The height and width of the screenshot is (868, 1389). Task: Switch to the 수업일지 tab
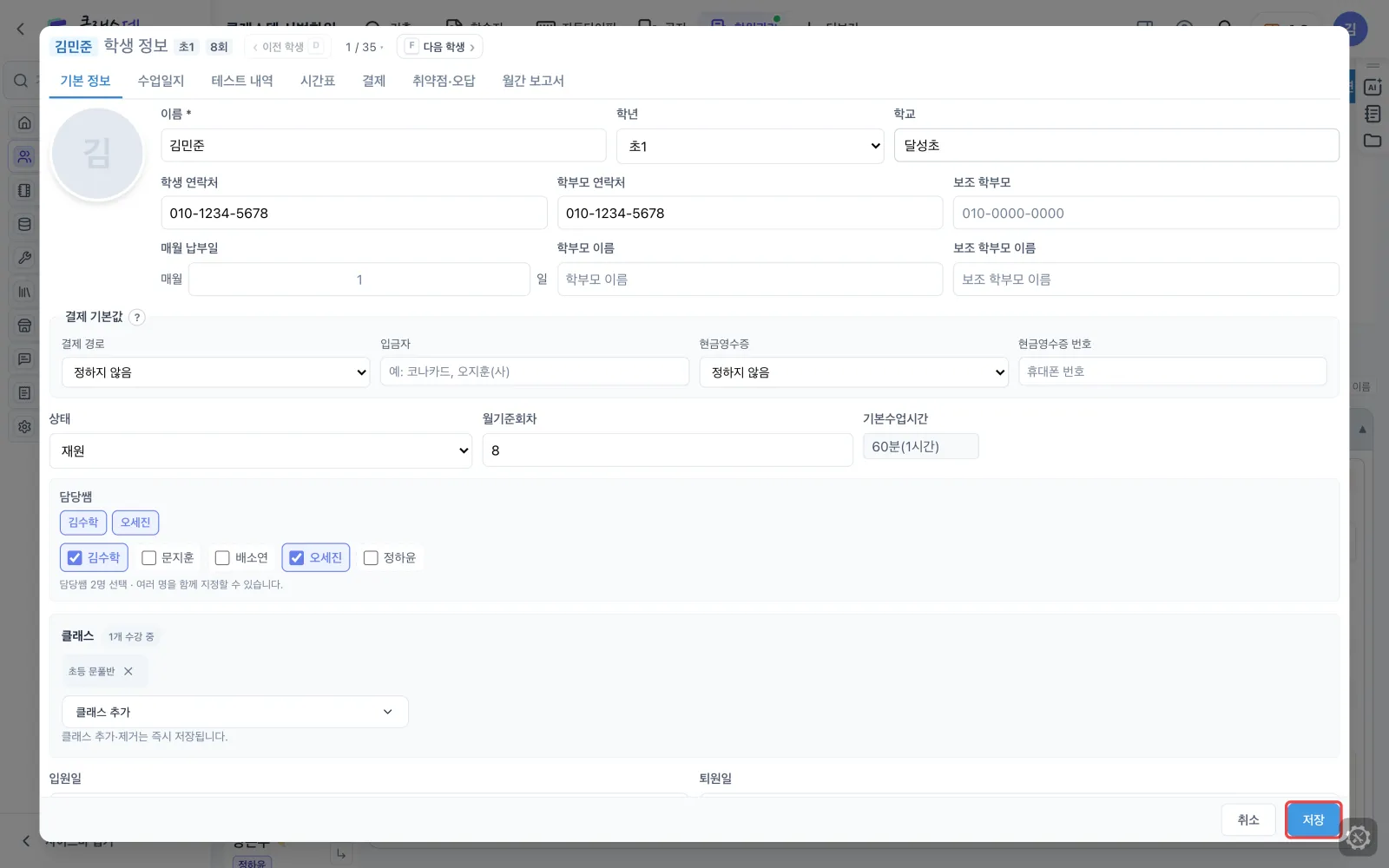point(161,81)
